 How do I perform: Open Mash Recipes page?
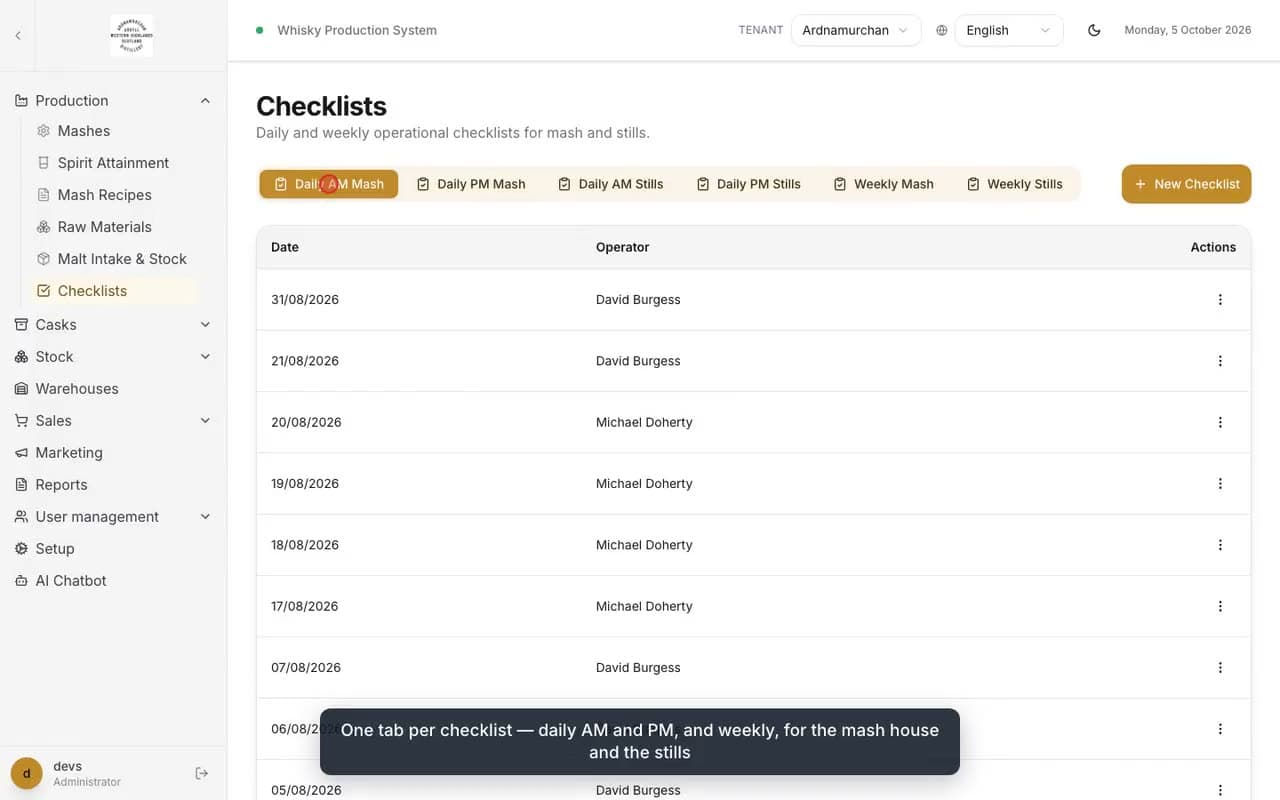click(114, 195)
